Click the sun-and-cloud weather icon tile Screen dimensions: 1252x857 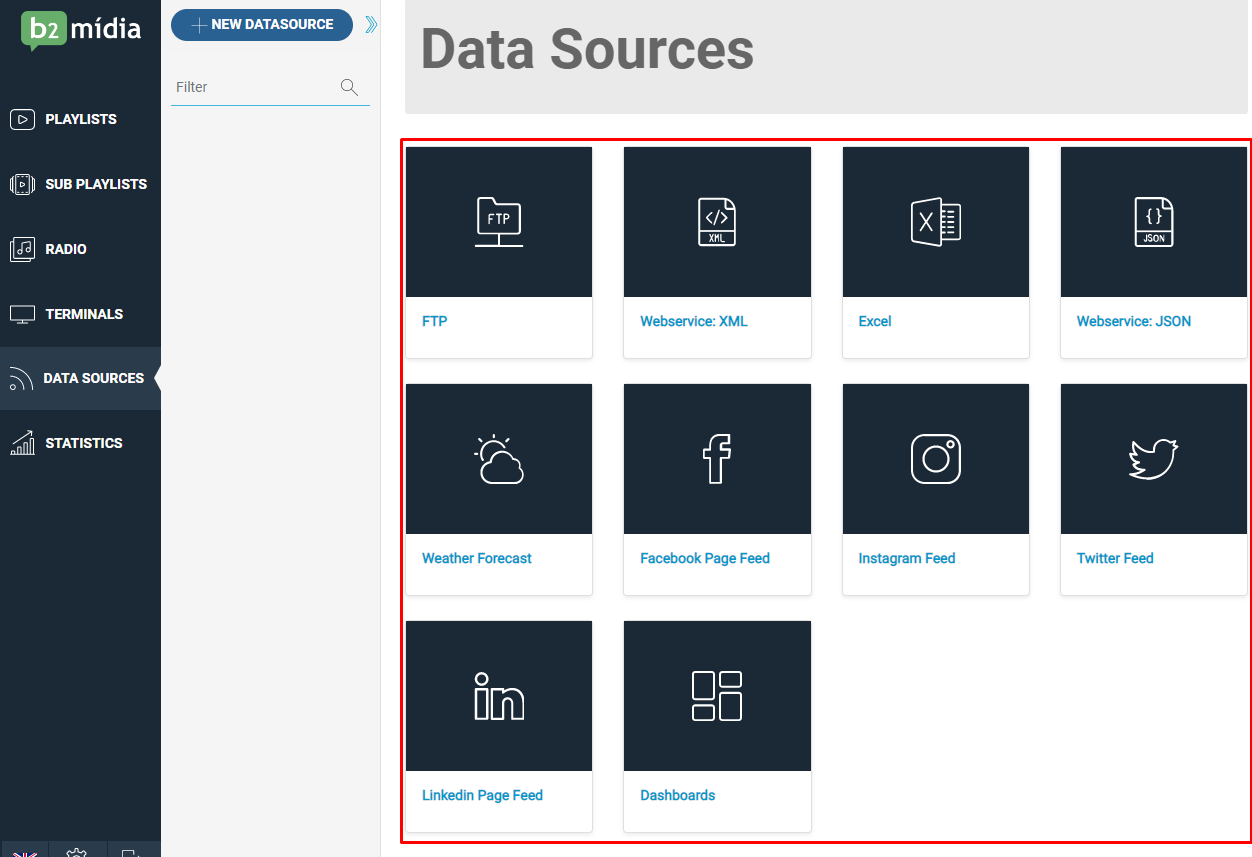498,459
